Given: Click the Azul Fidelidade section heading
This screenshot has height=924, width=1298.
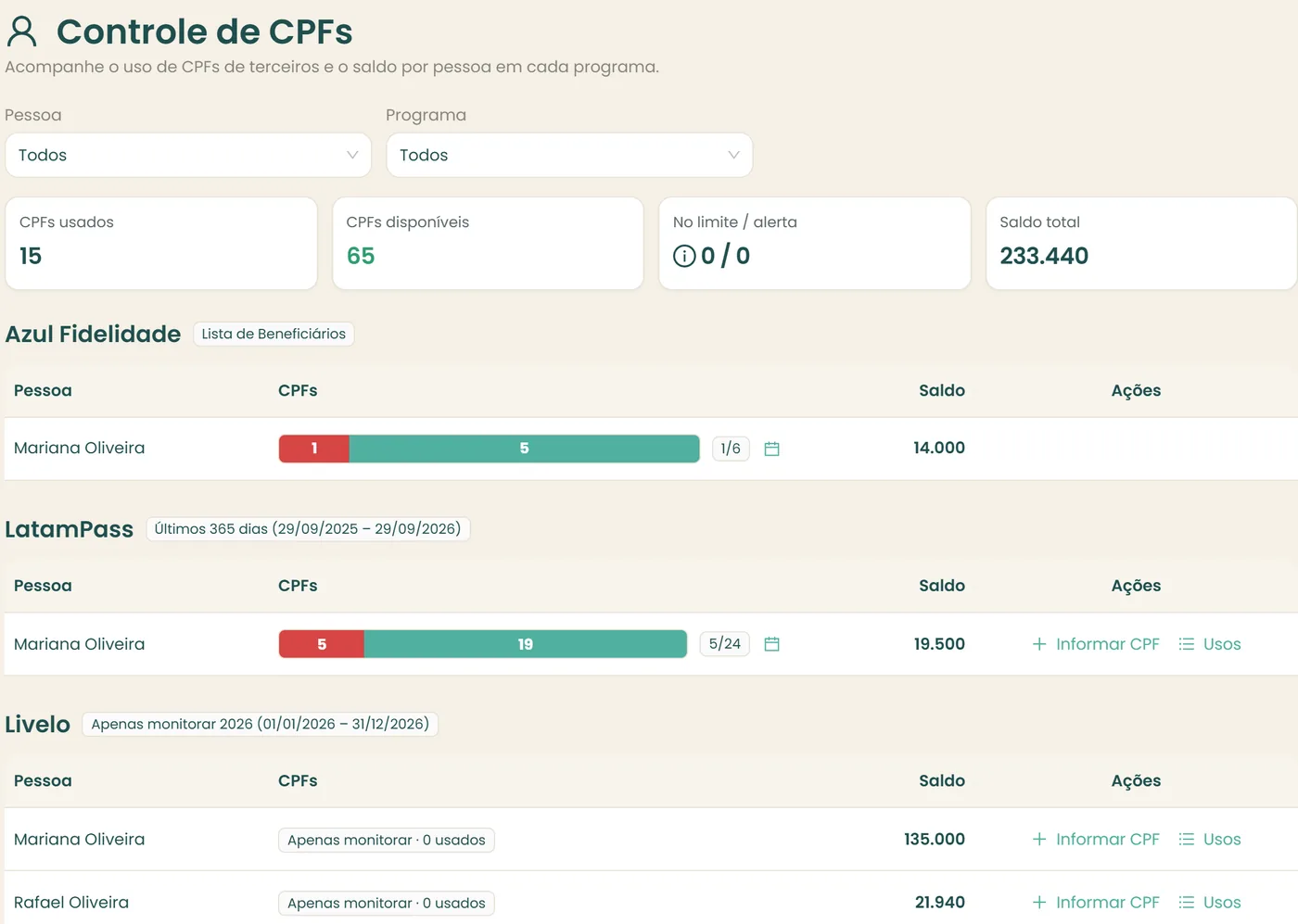Looking at the screenshot, I should 93,334.
